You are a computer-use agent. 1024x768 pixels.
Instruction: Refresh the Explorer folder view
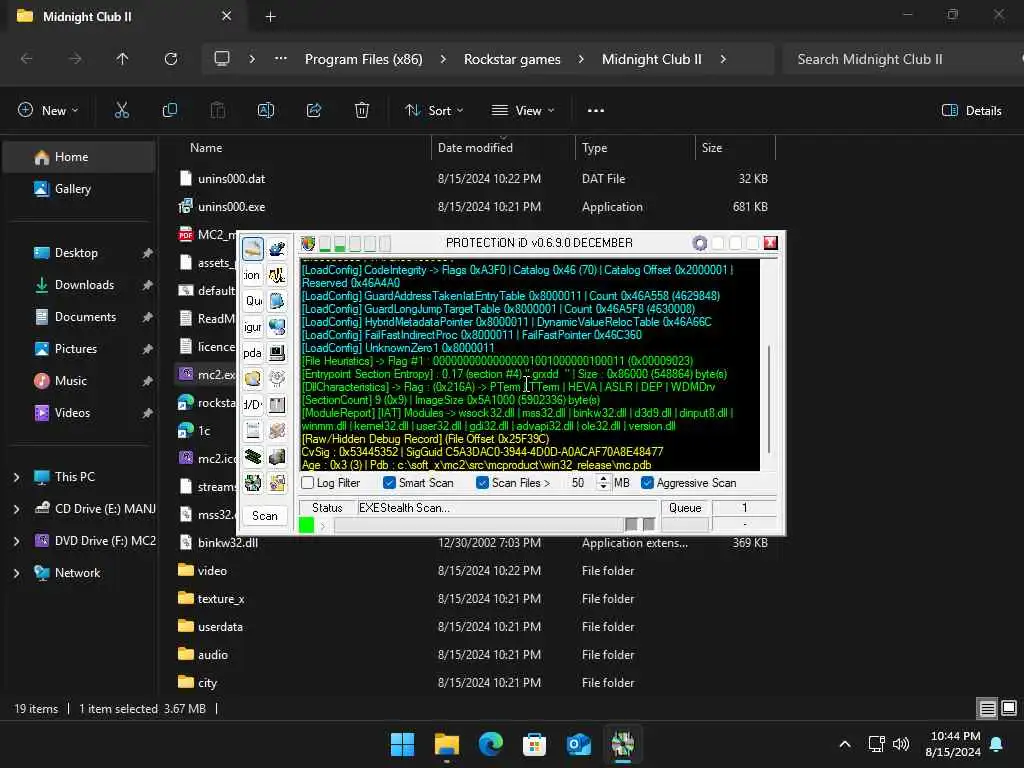171,59
